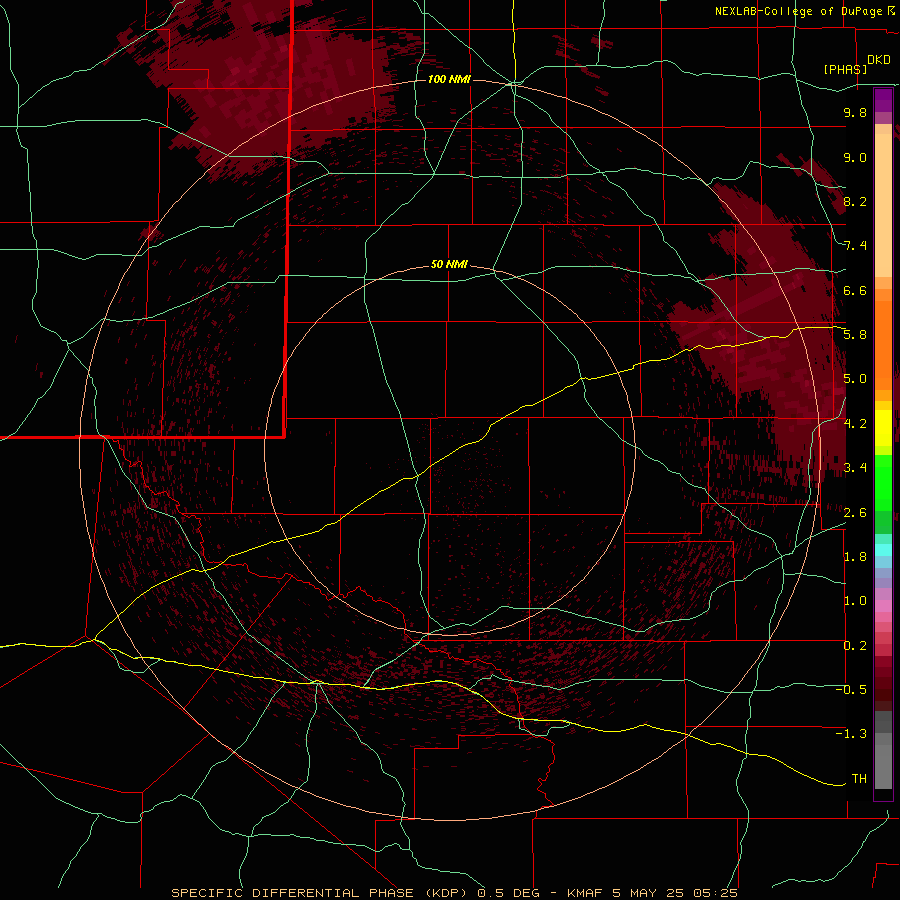This screenshot has width=900, height=900.
Task: Click the DKD legend title
Action: click(878, 59)
